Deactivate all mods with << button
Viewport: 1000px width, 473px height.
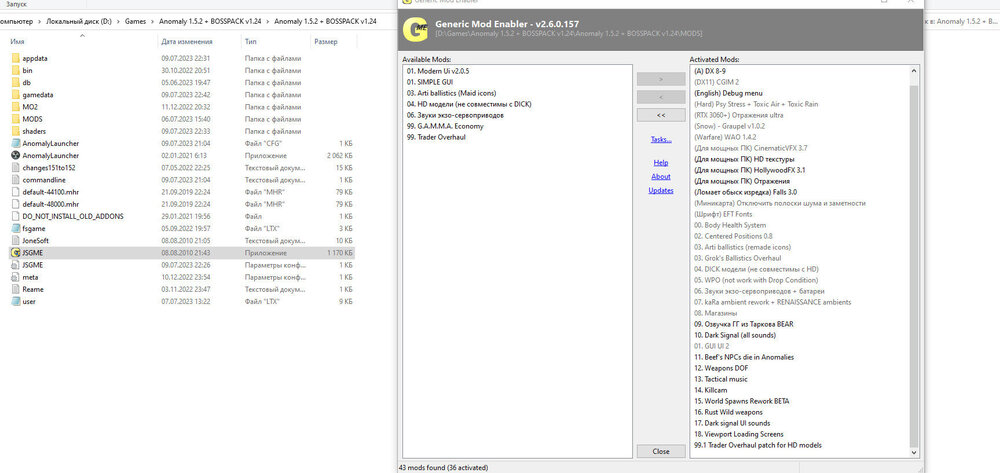(661, 115)
